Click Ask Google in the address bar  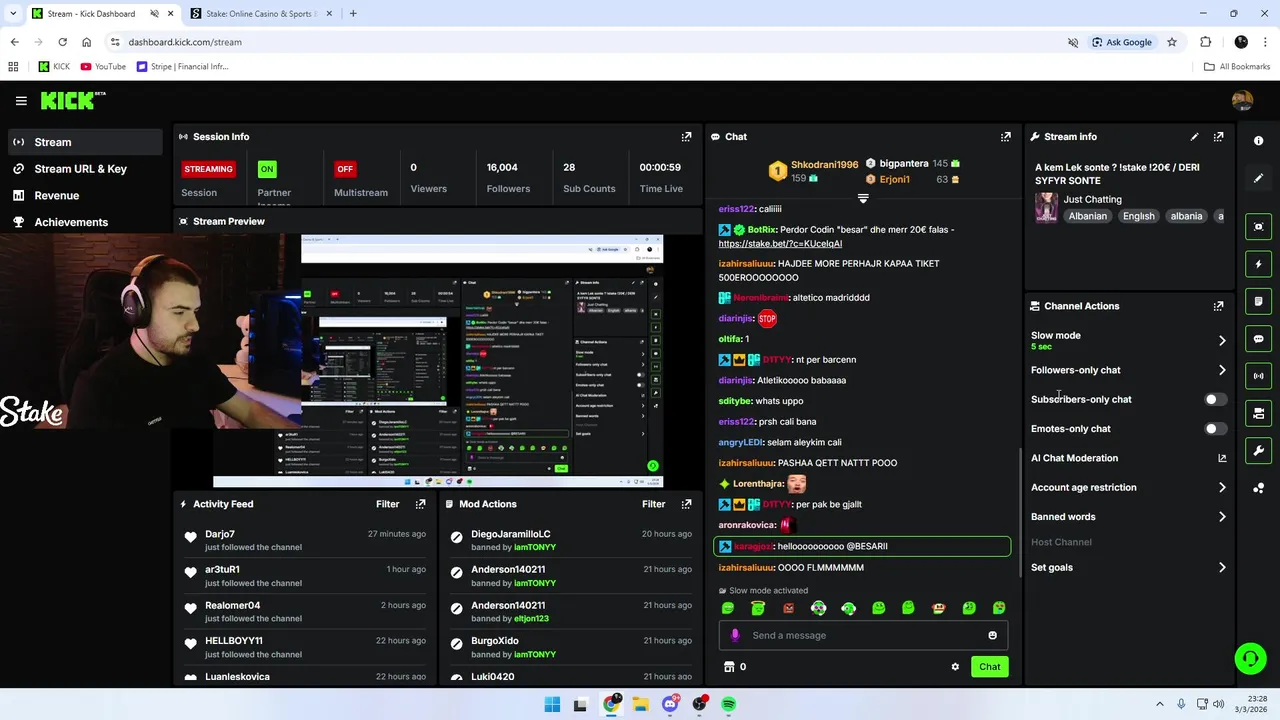click(x=1122, y=42)
